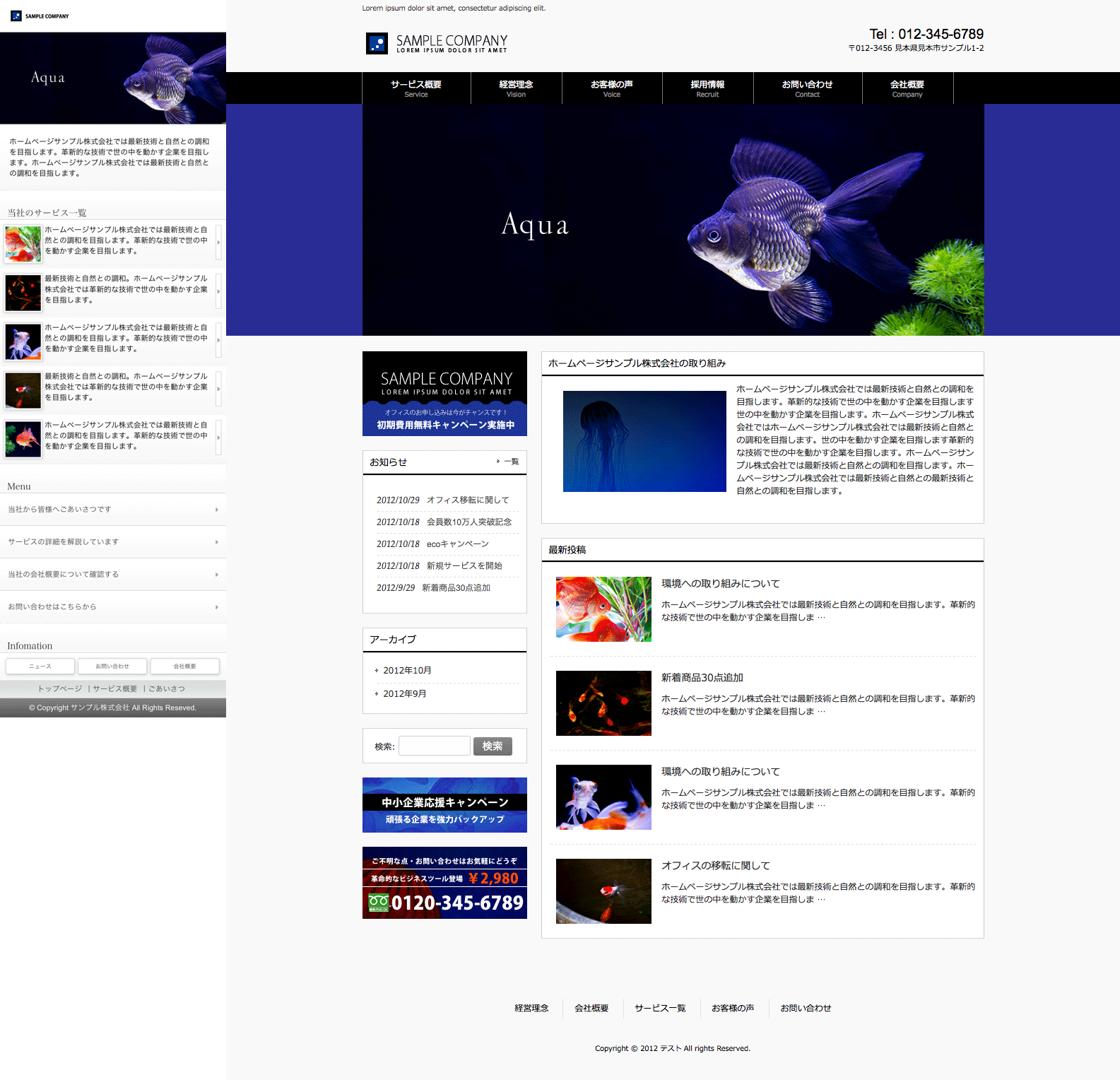Click the Sample Company logo in the header

tap(437, 44)
